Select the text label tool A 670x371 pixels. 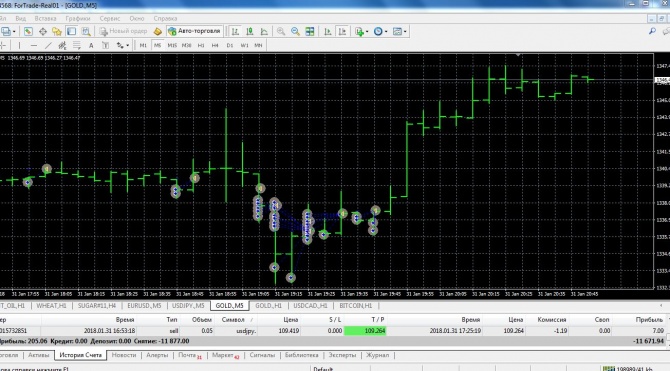(91, 45)
